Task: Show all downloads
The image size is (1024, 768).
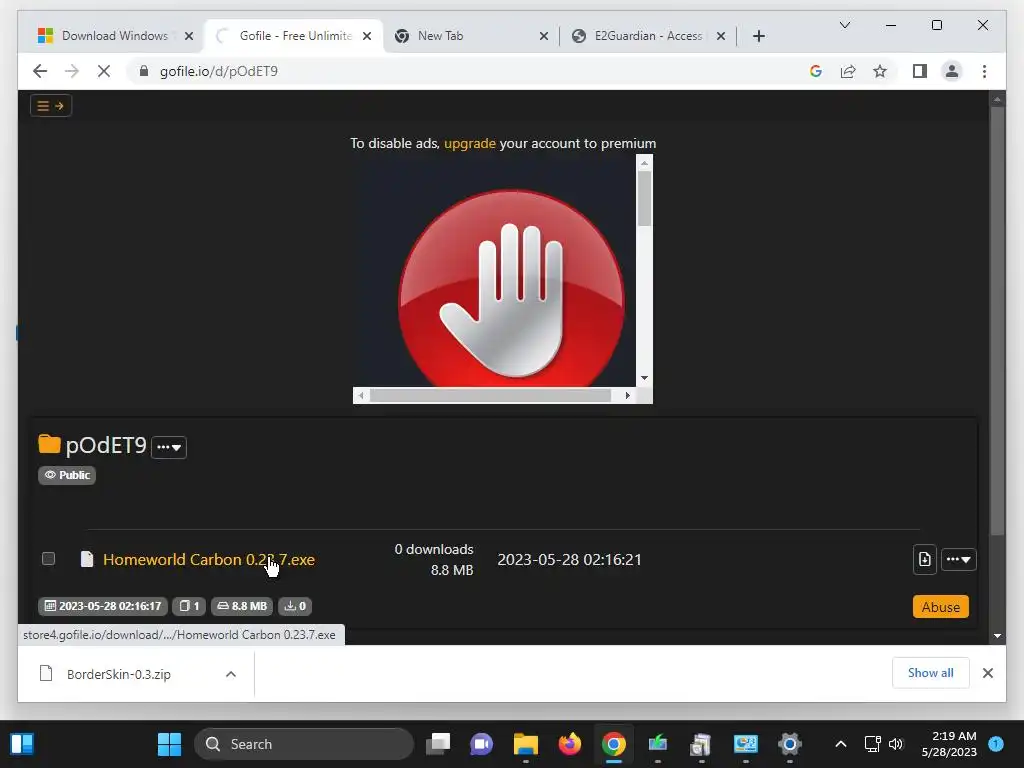Action: tap(931, 673)
